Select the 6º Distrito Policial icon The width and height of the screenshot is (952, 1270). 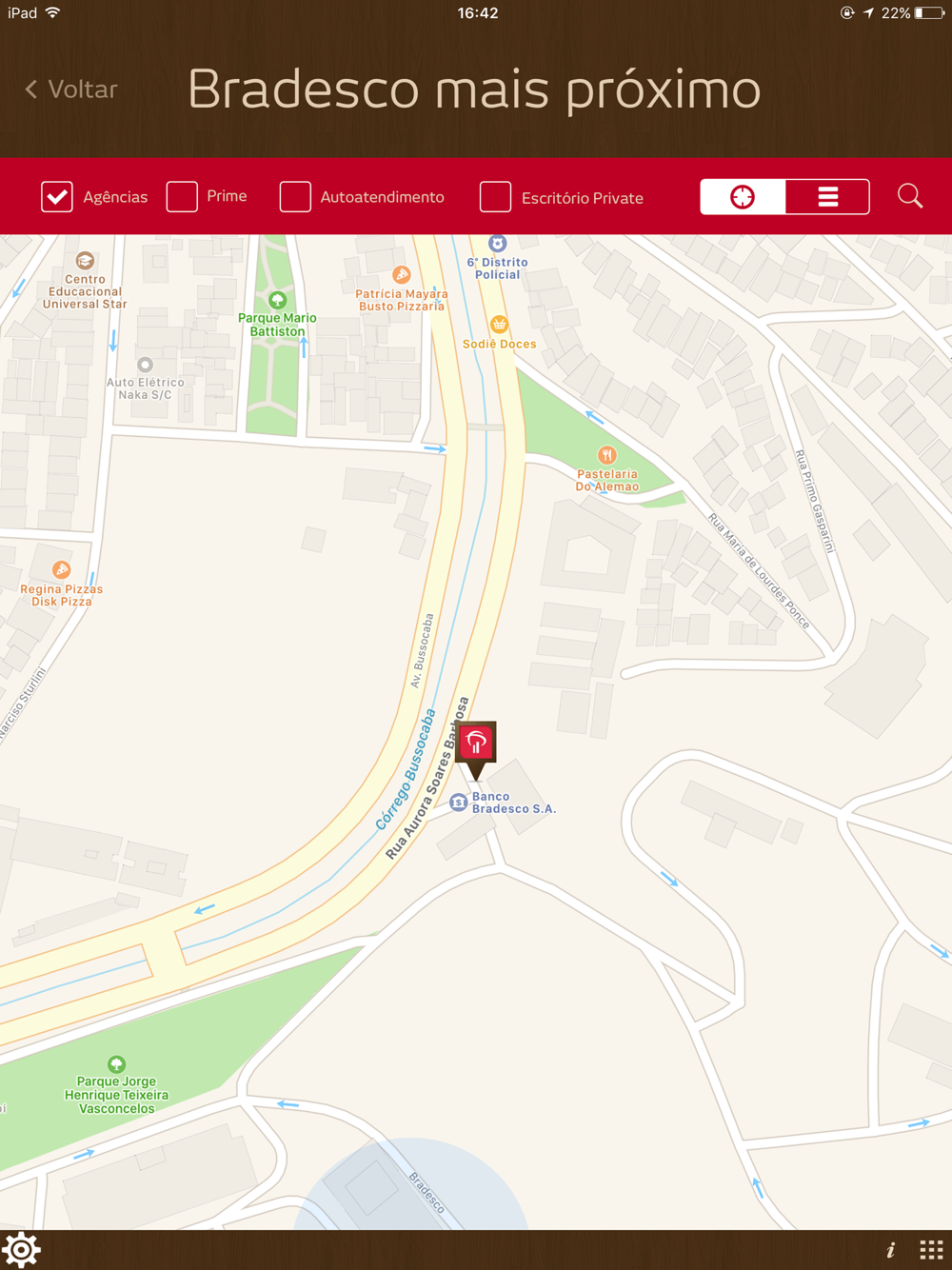(x=497, y=244)
